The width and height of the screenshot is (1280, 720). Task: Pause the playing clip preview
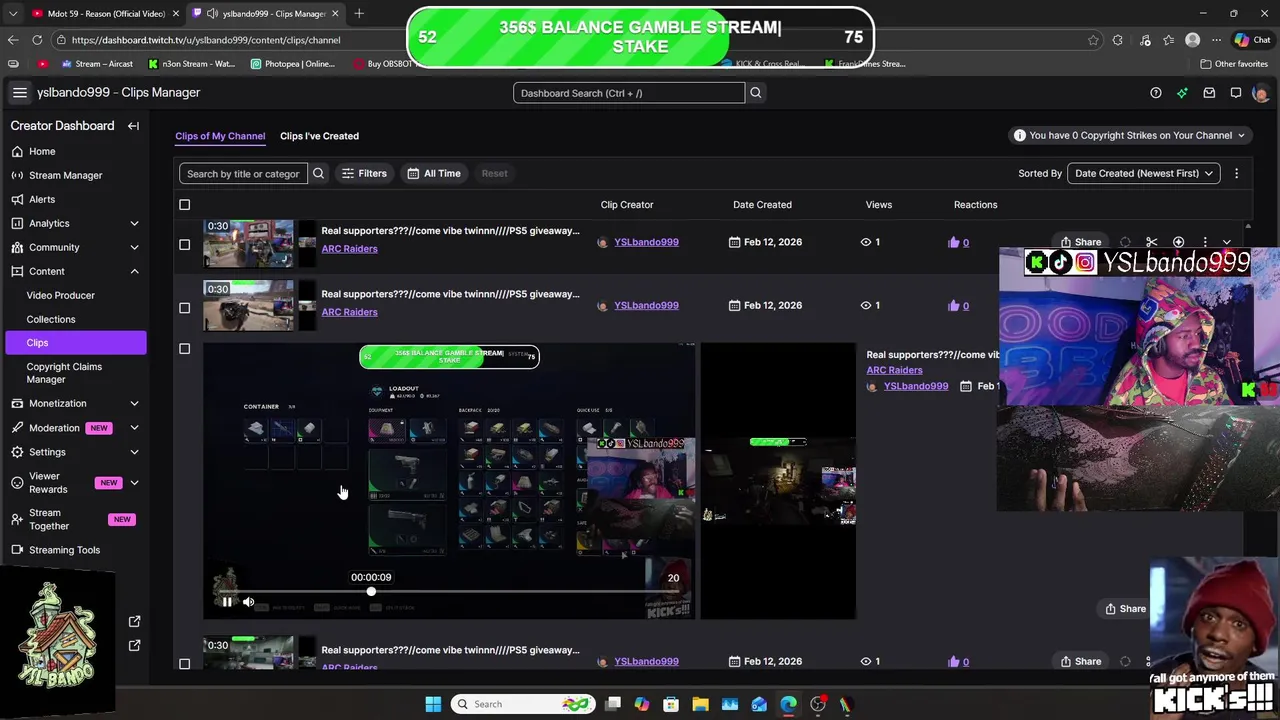click(227, 602)
